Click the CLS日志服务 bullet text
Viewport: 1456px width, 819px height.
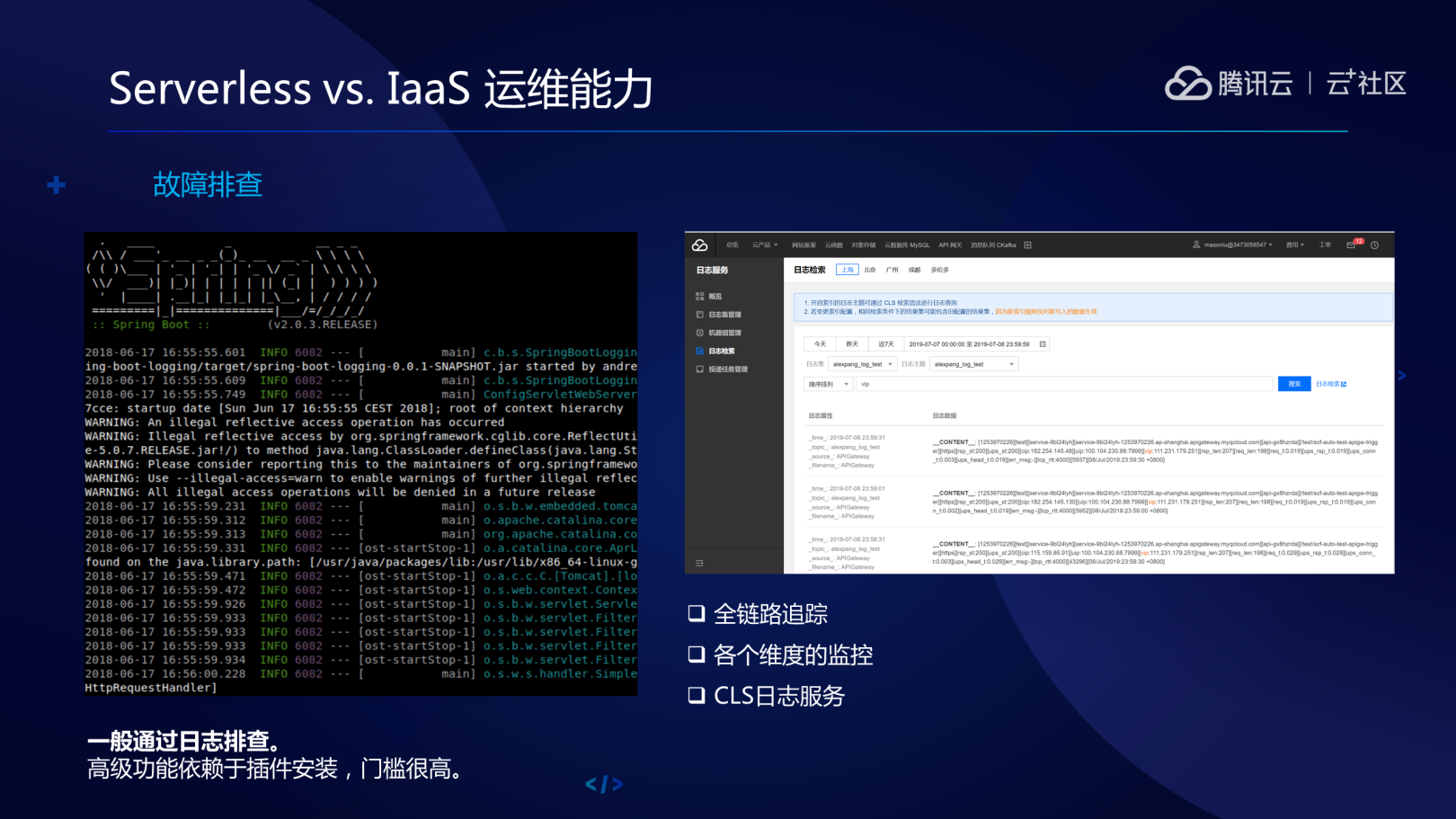click(779, 696)
